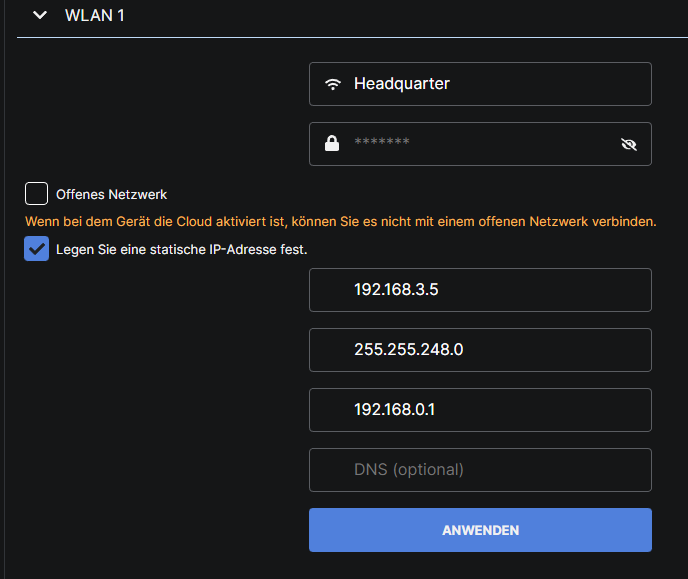Click the DNS (optional) input
Viewport: 688px width, 579px height.
click(480, 470)
